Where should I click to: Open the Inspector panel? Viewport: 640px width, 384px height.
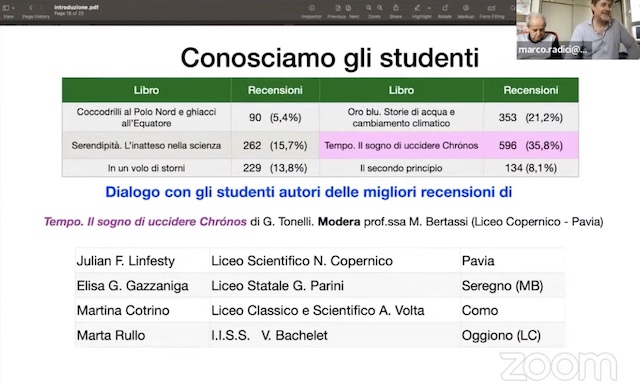tap(311, 8)
